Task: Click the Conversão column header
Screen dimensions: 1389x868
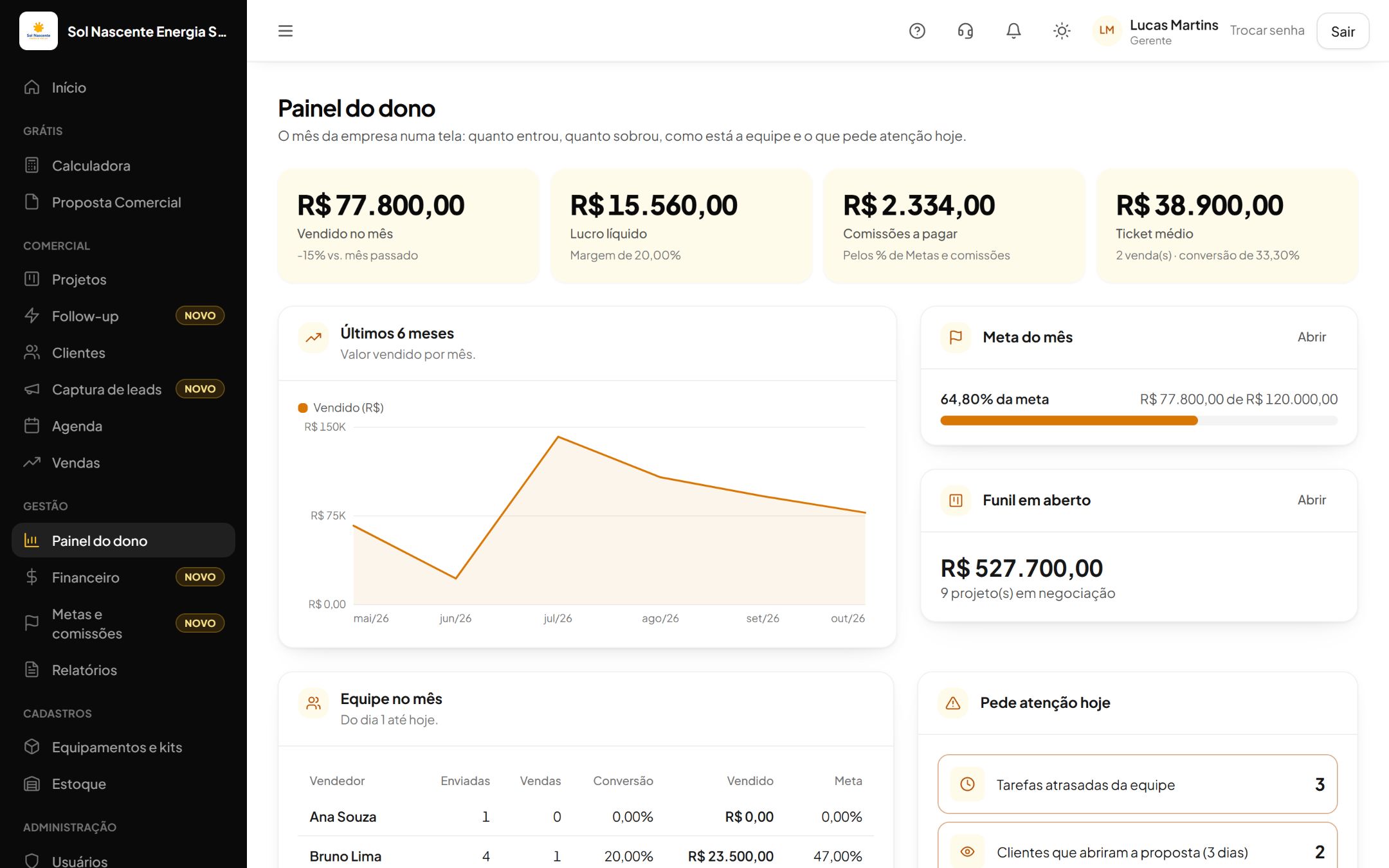Action: [x=622, y=781]
